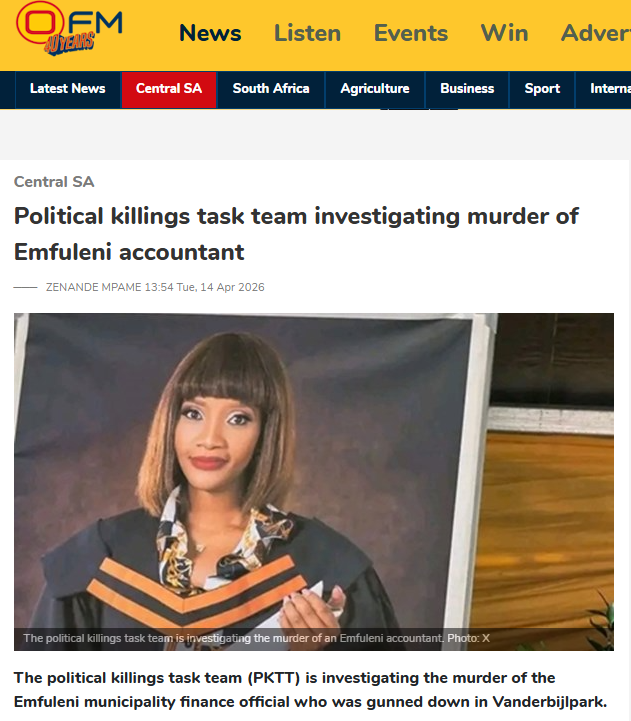631x721 pixels.
Task: Click the OFM 40 Years logo
Action: point(69,29)
